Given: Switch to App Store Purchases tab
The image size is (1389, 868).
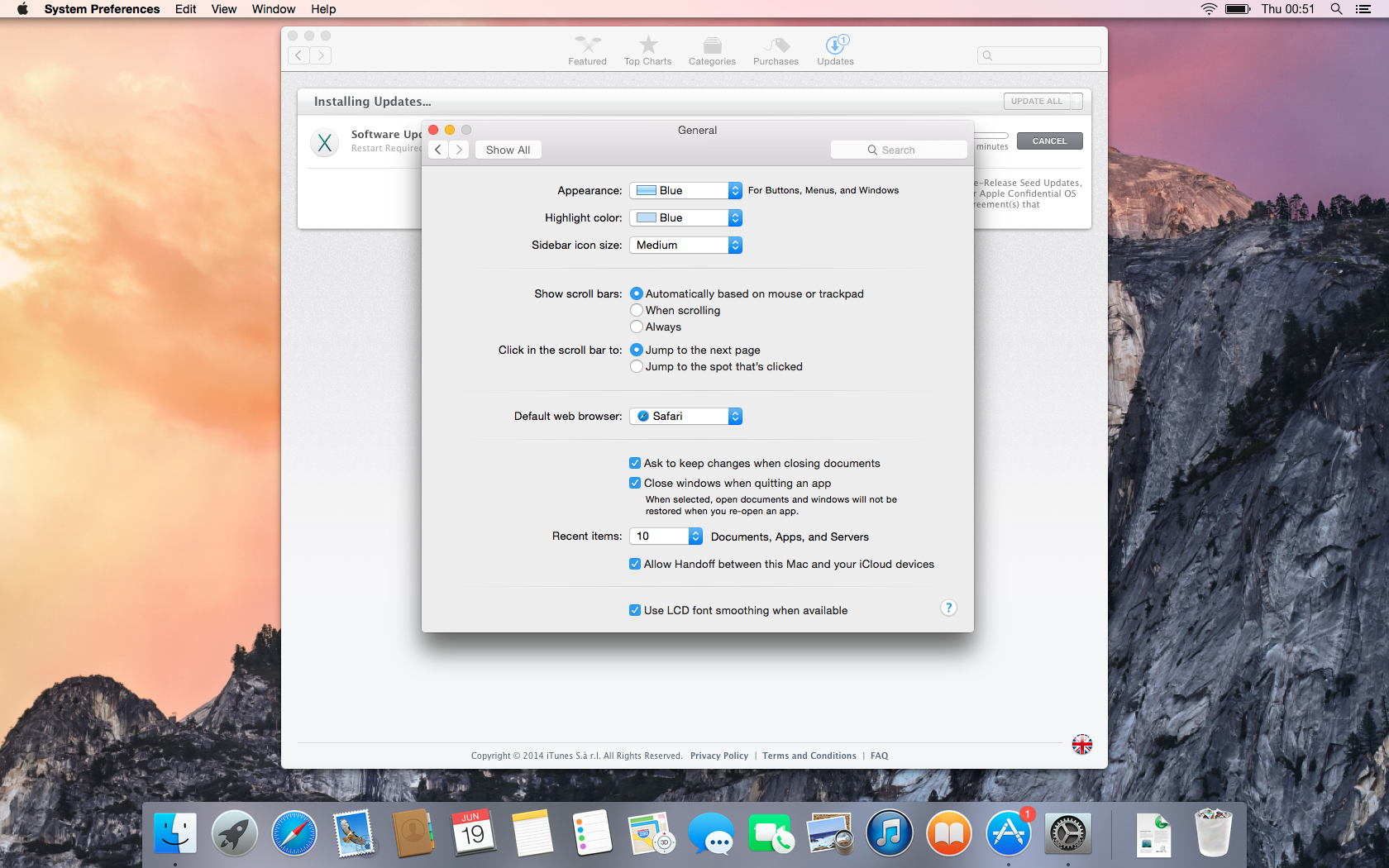Looking at the screenshot, I should (x=776, y=50).
